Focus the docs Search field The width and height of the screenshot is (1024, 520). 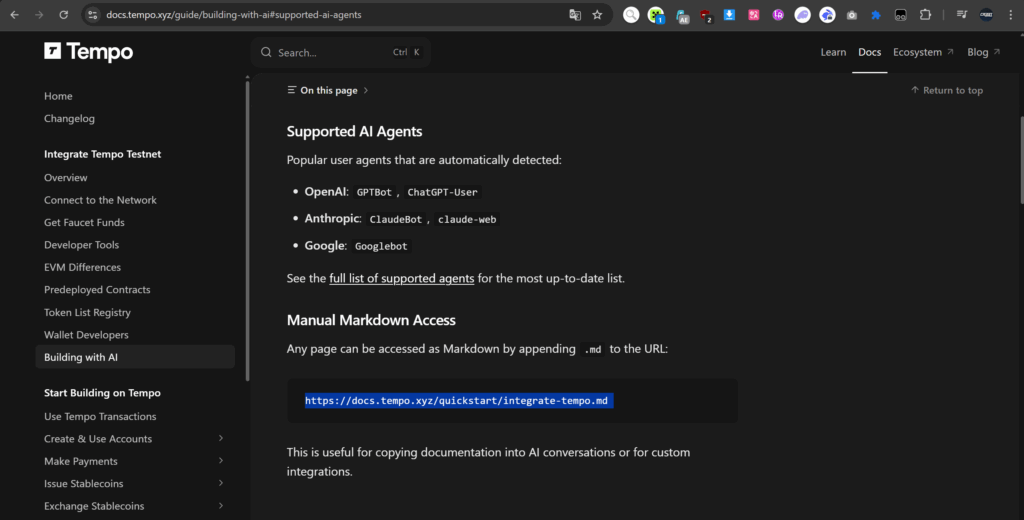341,52
